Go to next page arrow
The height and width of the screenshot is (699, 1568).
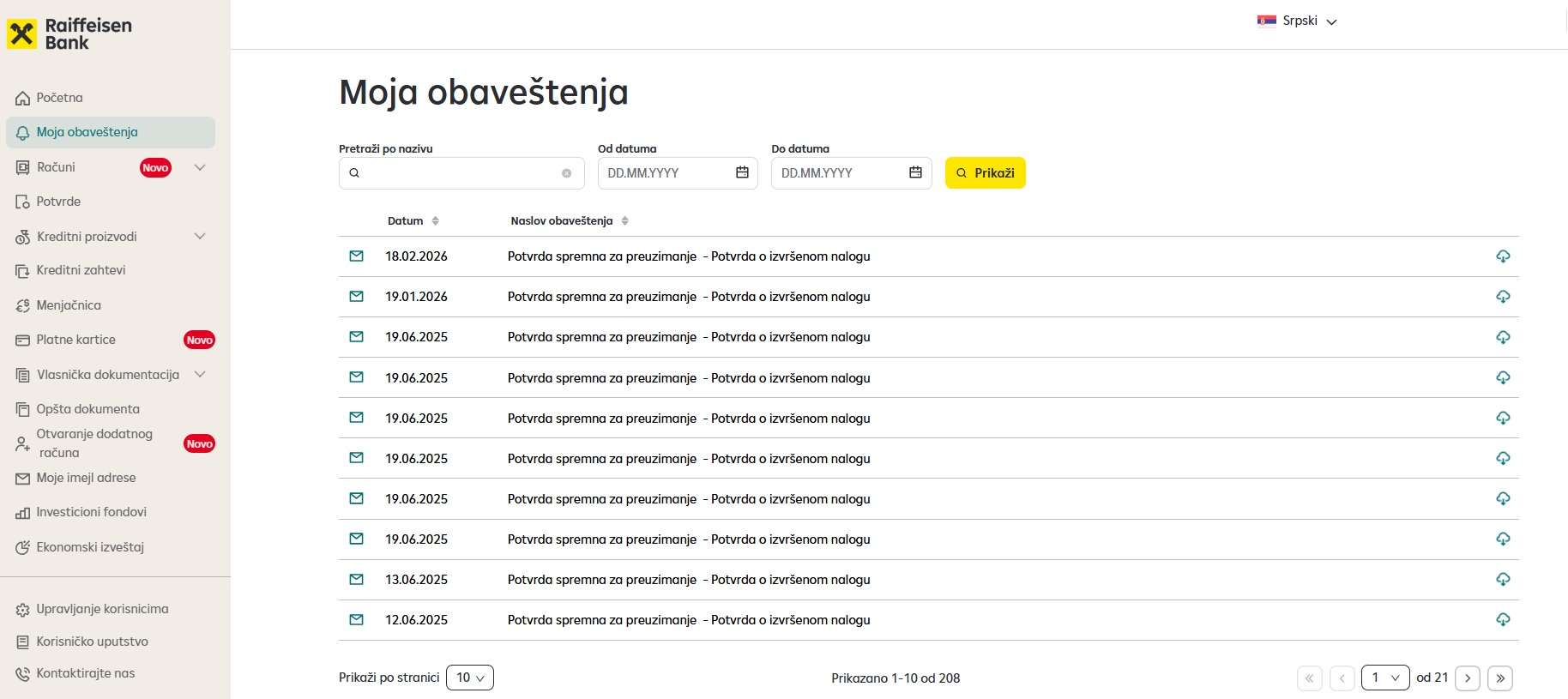click(x=1468, y=678)
